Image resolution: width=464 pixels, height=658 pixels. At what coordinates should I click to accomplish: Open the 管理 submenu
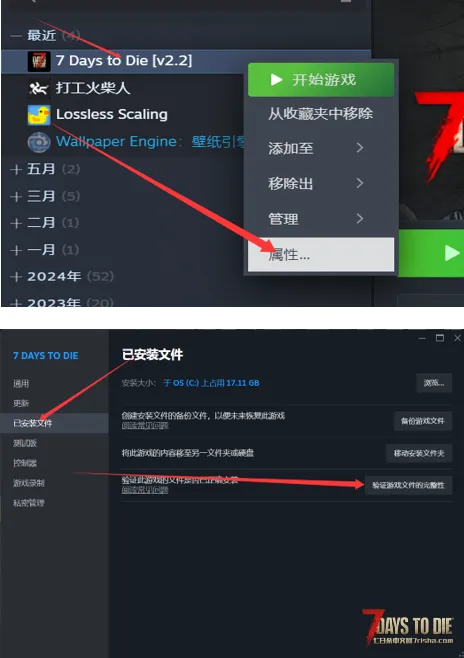tap(321, 219)
